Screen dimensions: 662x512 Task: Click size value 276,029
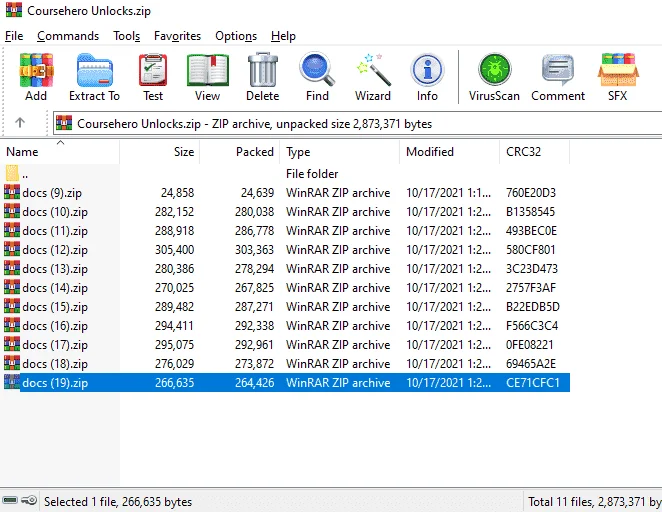pyautogui.click(x=174, y=364)
